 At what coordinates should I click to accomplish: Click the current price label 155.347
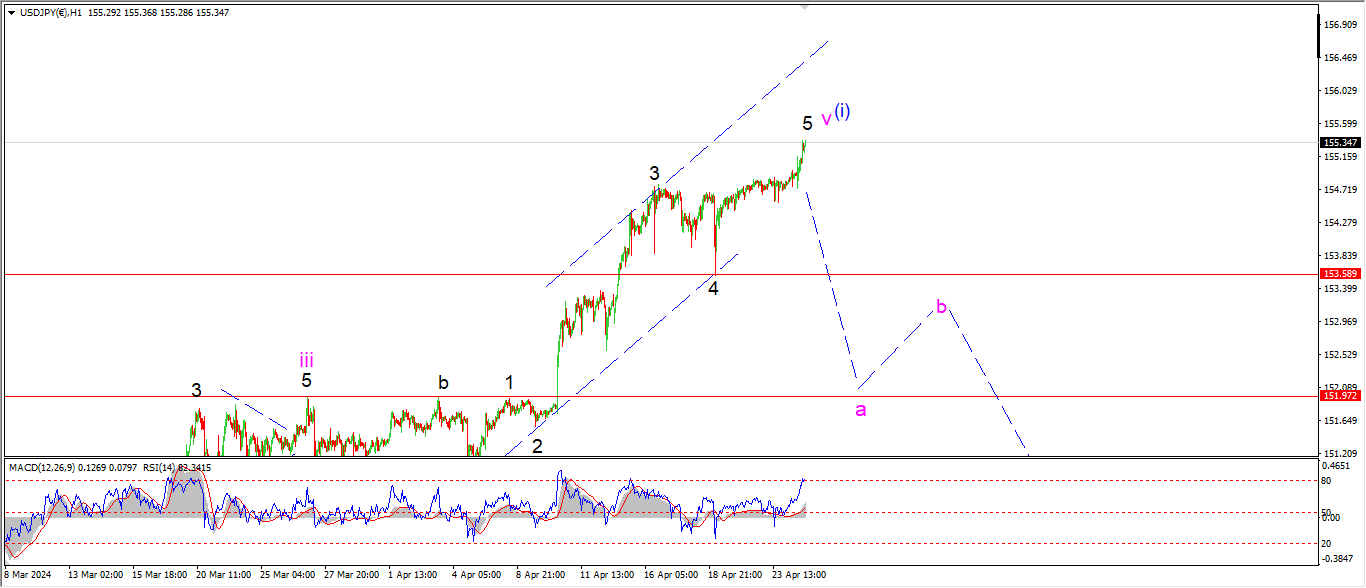[x=1339, y=142]
